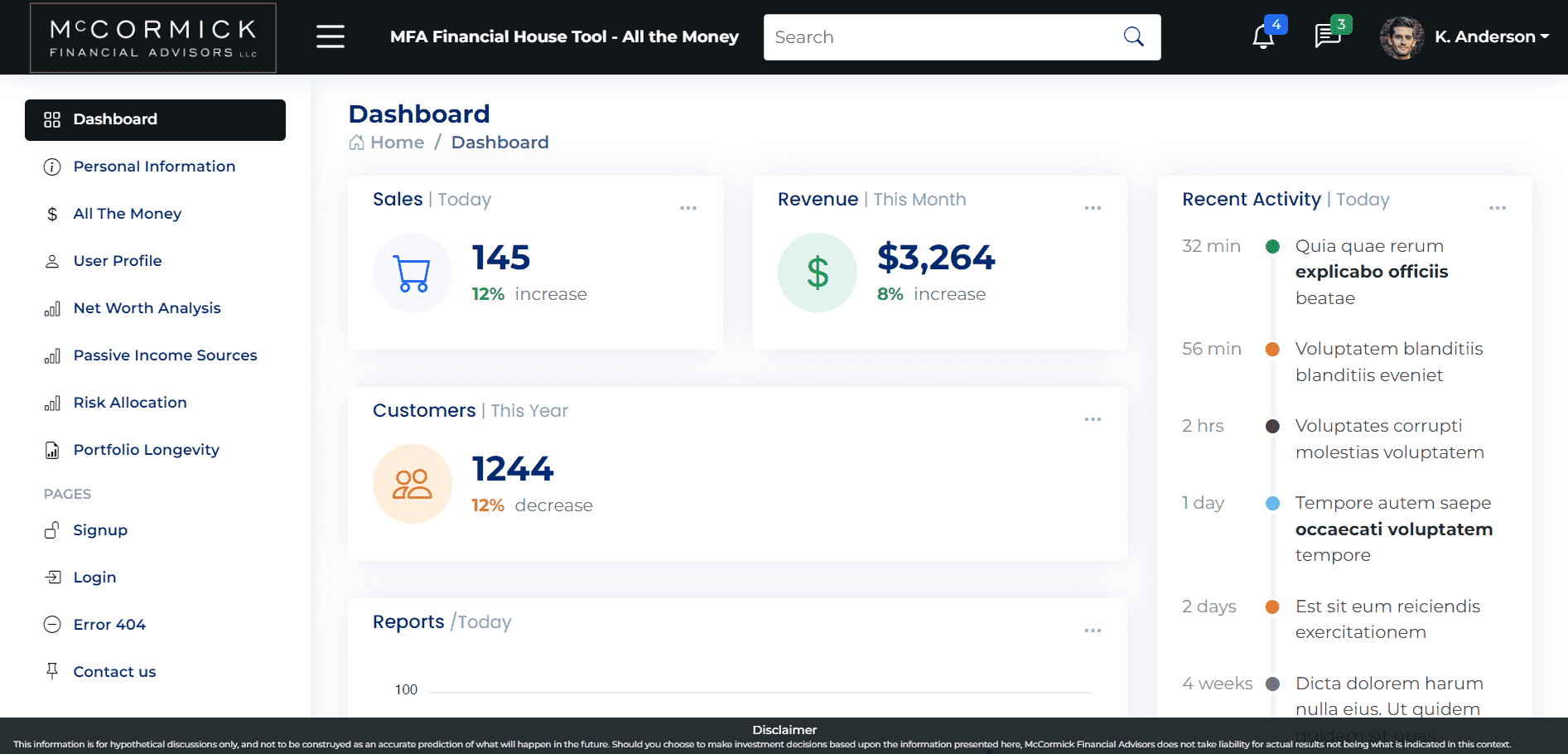This screenshot has height=754, width=1568.
Task: Open Sales card options ellipsis
Action: tap(688, 208)
